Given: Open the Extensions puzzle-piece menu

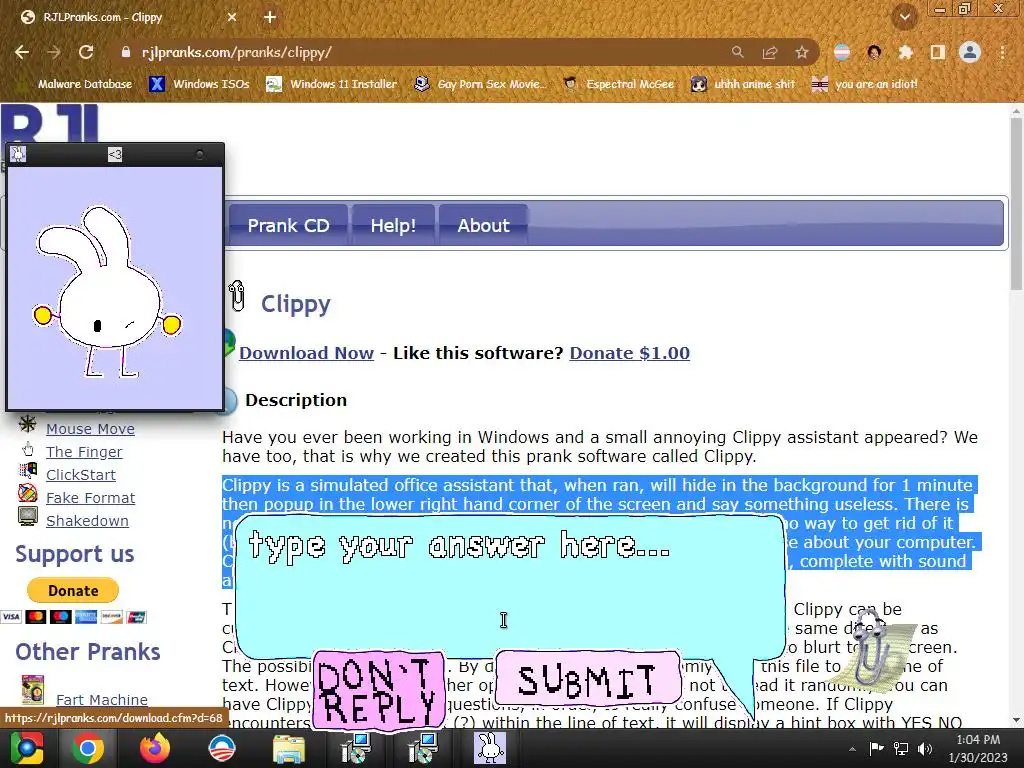Looking at the screenshot, I should pyautogui.click(x=905, y=52).
